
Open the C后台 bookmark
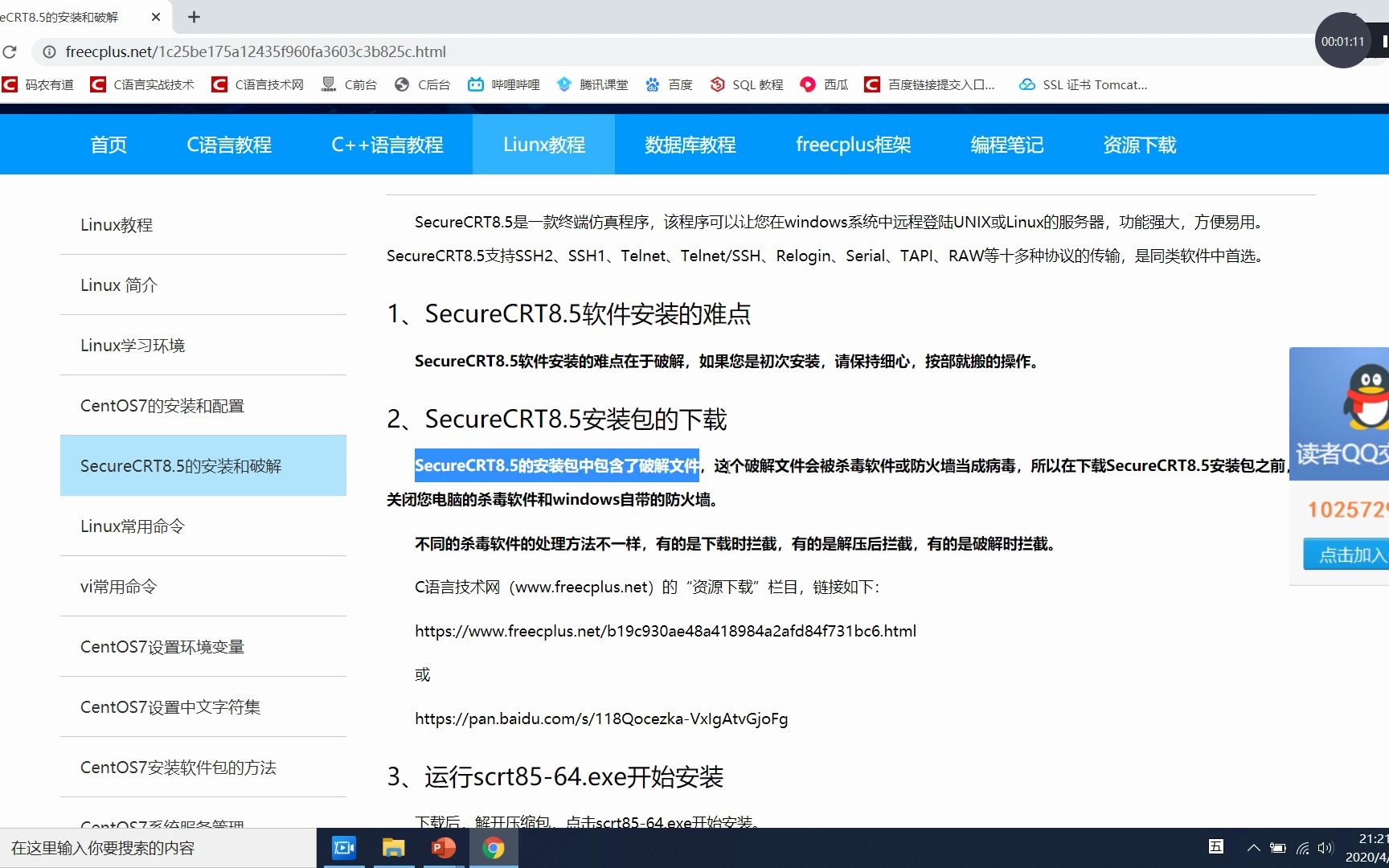click(x=423, y=84)
